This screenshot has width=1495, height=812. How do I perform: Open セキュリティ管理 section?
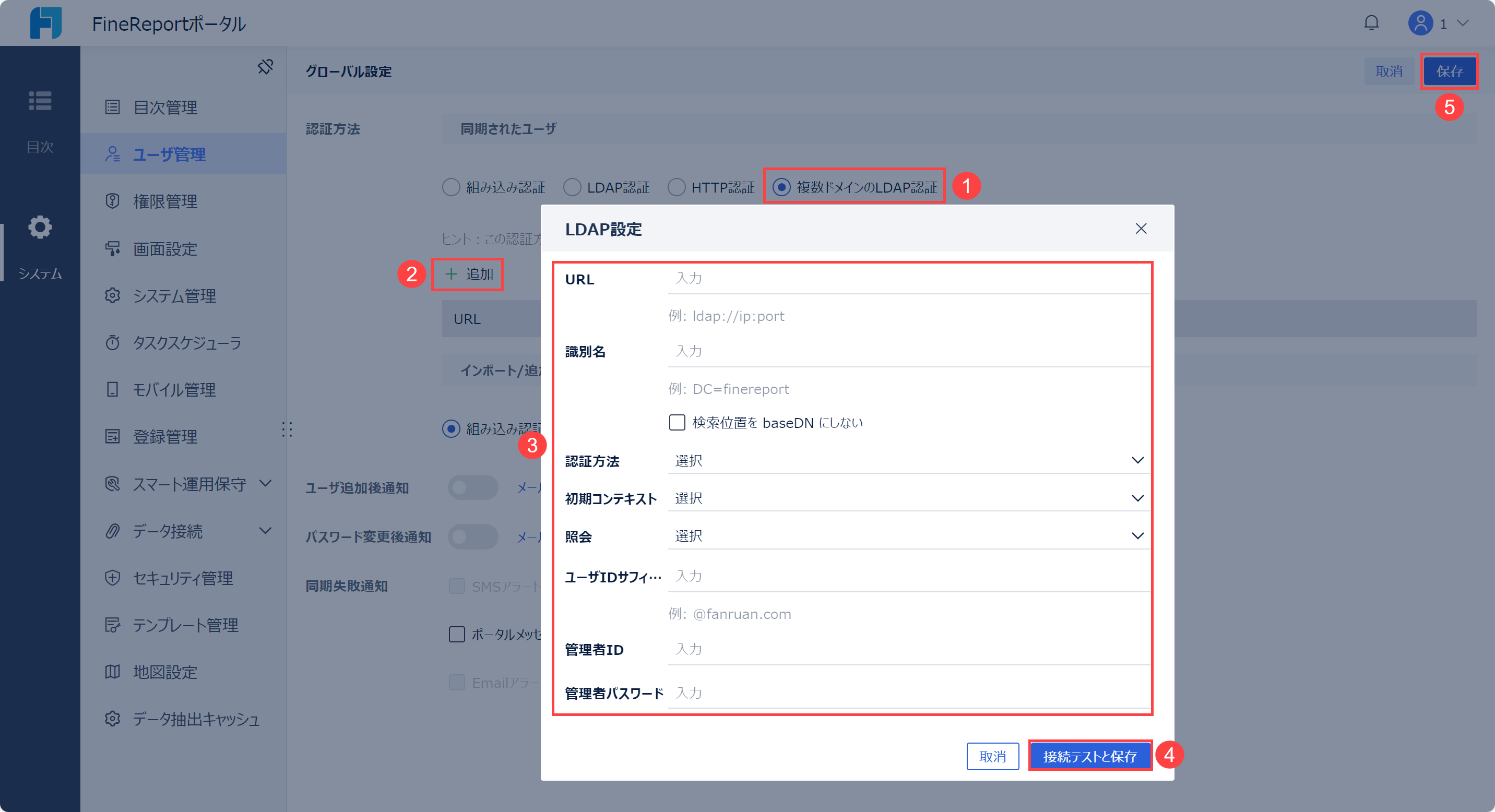(182, 578)
